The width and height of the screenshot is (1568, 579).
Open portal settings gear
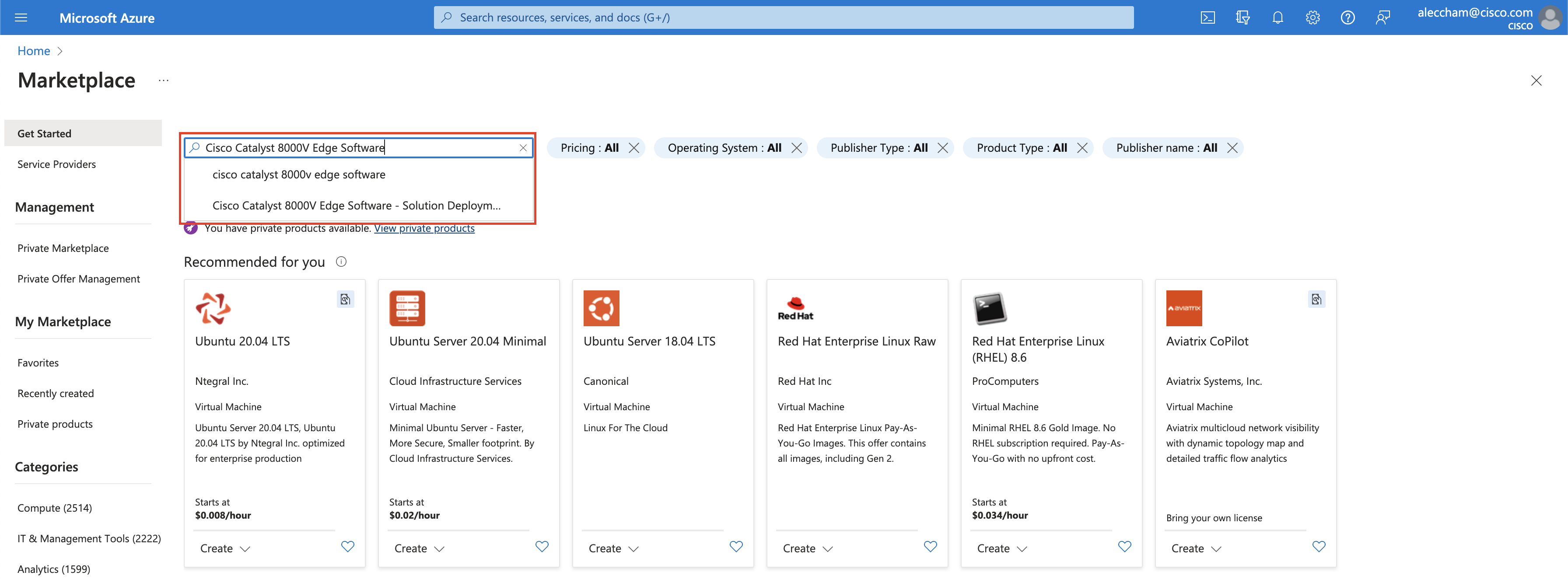[1312, 17]
